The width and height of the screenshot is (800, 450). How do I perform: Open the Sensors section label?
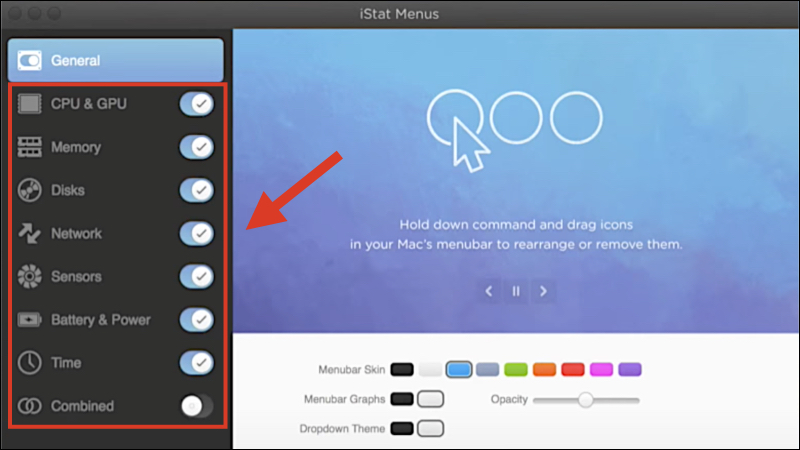pos(76,277)
